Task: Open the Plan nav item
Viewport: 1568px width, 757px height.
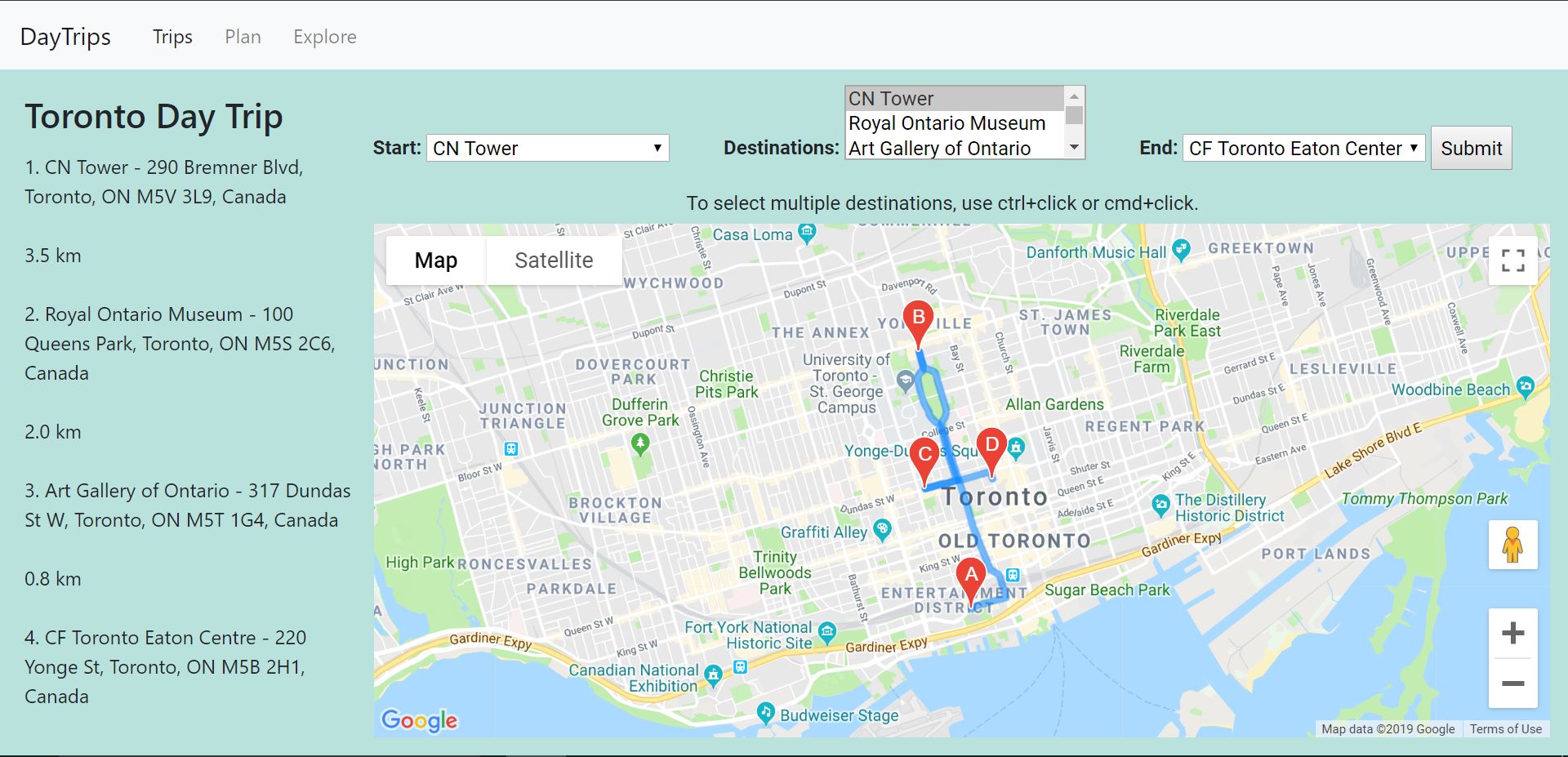Action: (x=243, y=37)
